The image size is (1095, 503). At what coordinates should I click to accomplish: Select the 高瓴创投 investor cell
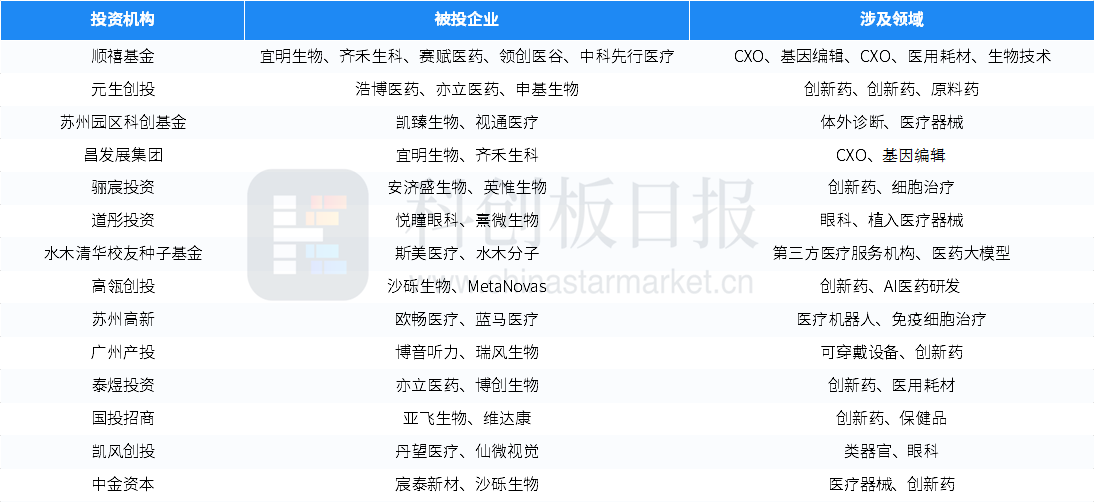(122, 286)
